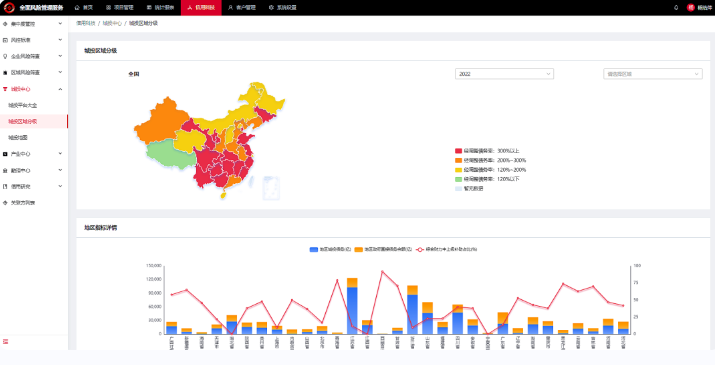This screenshot has width=715, height=365.
Task: Expand the 信用研究 sidebar chevron
Action: point(60,186)
